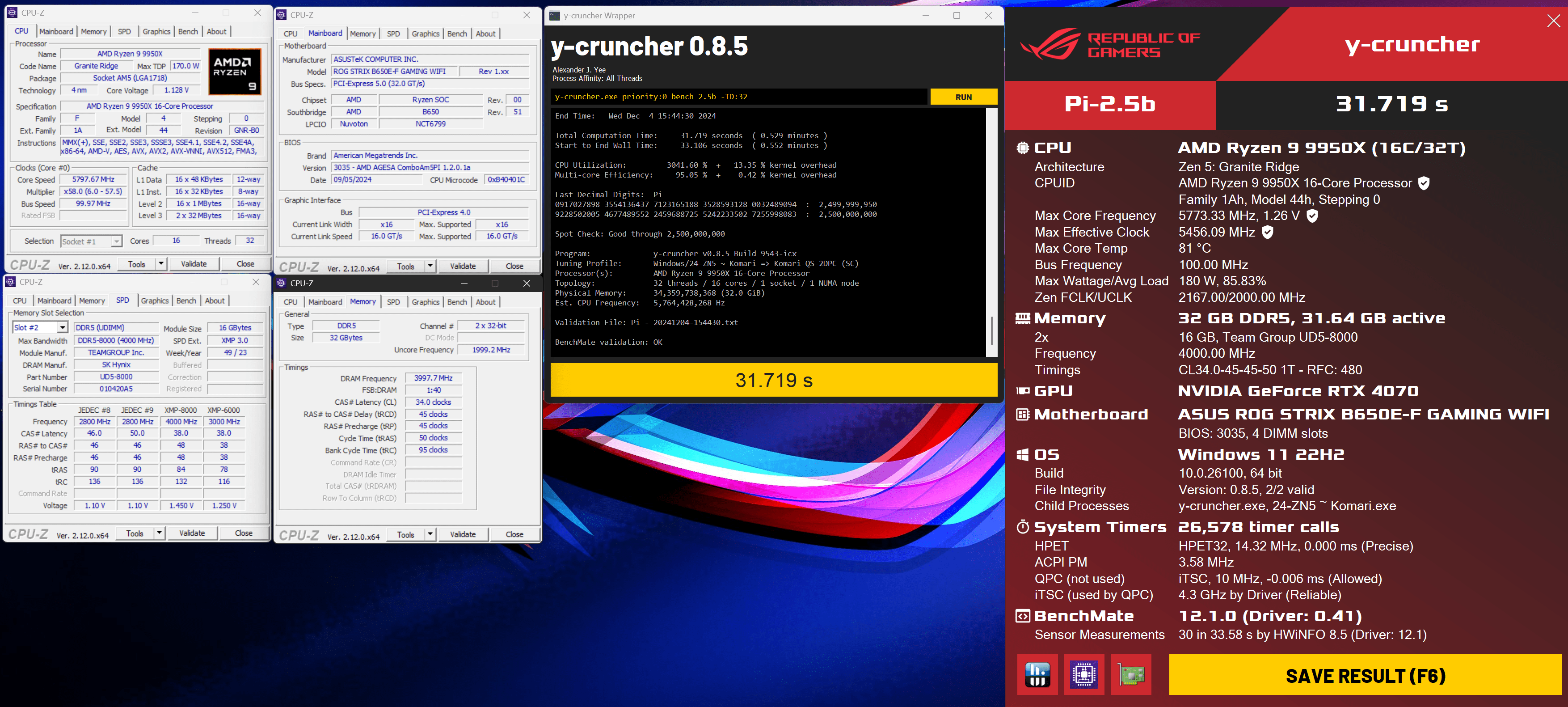1568x707 pixels.
Task: Click the Max Bandwidth DDR5-8000 (4000 MHz) field
Action: point(116,340)
